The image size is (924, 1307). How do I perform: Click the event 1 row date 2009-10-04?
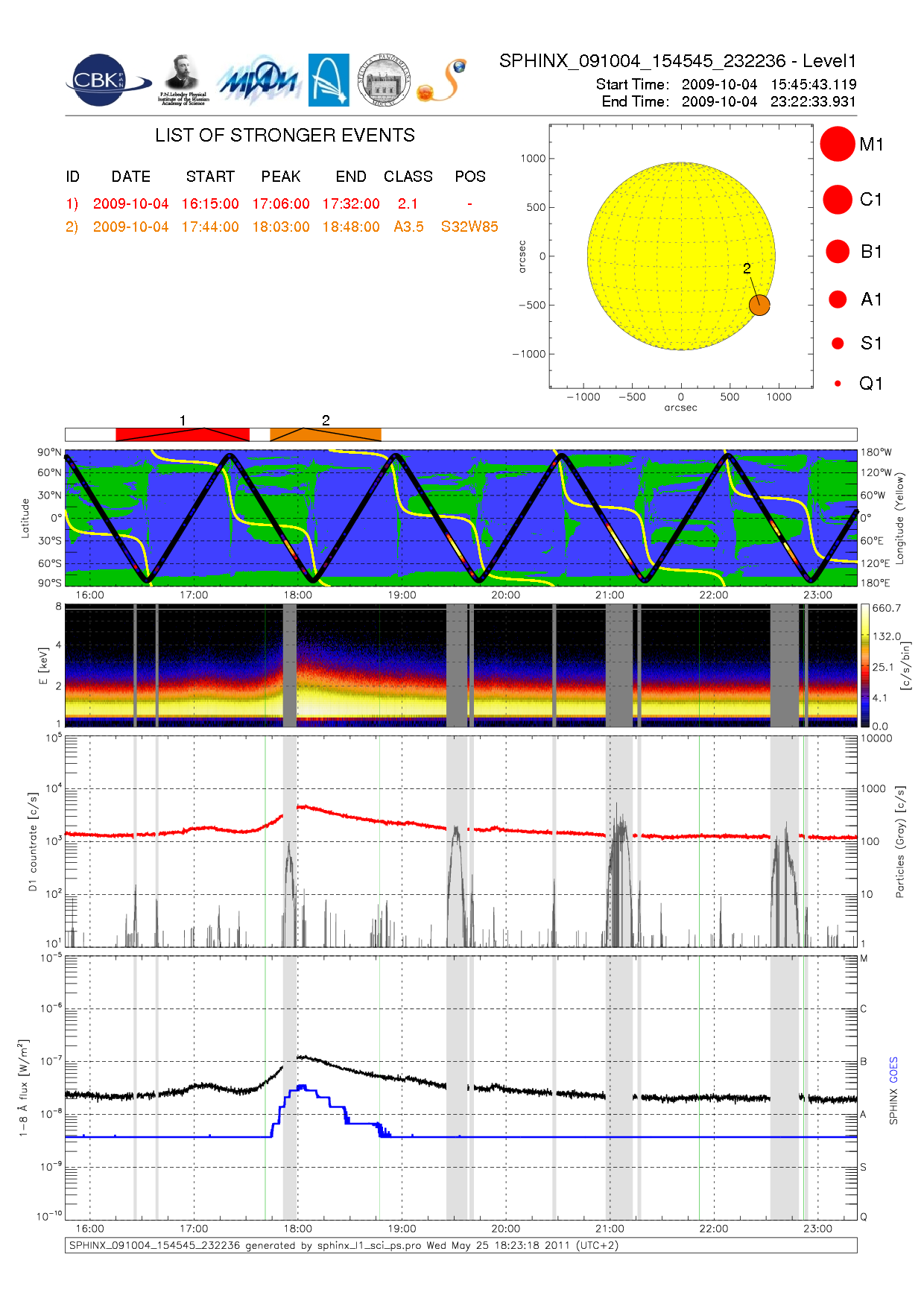(130, 204)
